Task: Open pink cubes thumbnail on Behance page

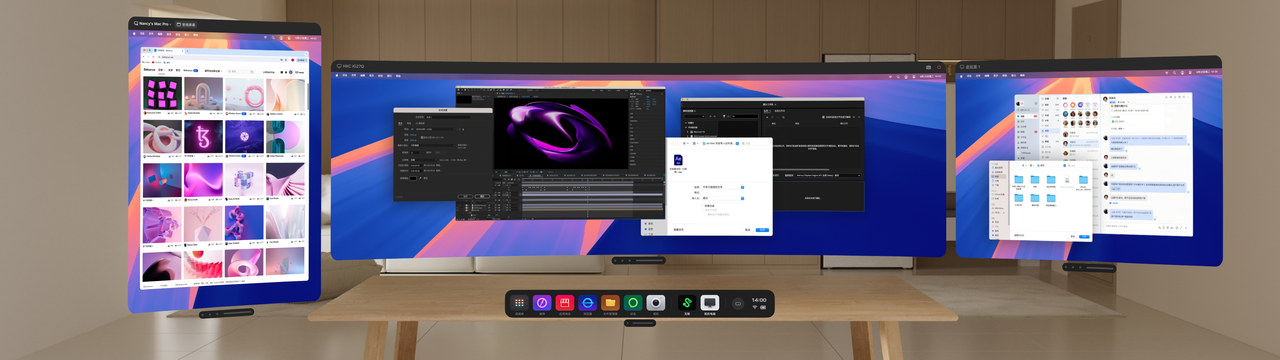Action: click(x=161, y=95)
